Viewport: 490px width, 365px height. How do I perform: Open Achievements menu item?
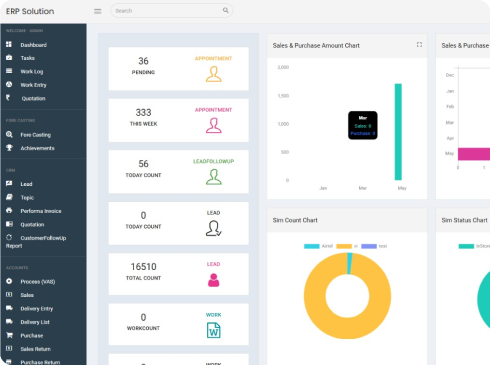point(37,148)
